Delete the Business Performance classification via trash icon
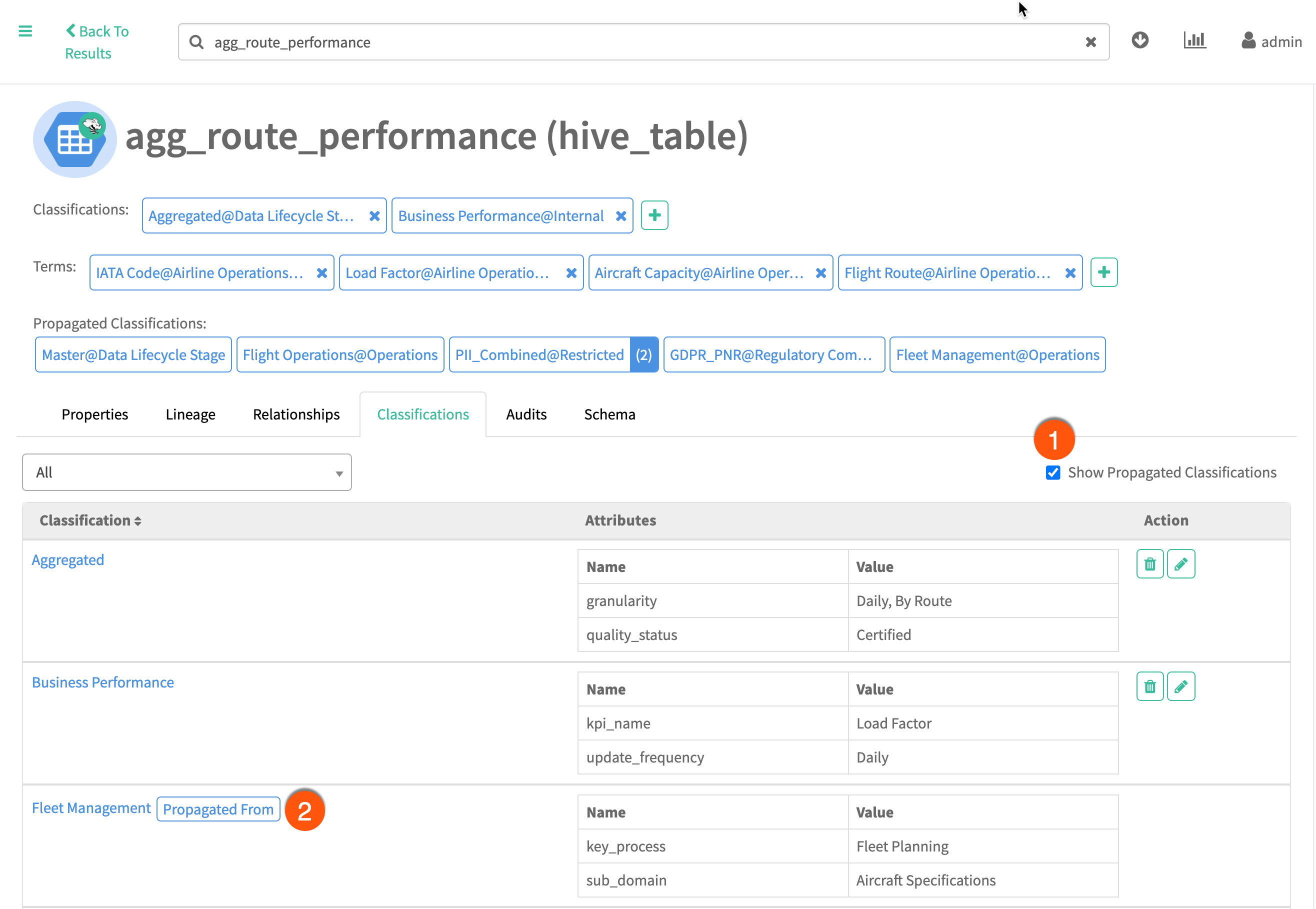This screenshot has width=1316, height=909. [1149, 686]
